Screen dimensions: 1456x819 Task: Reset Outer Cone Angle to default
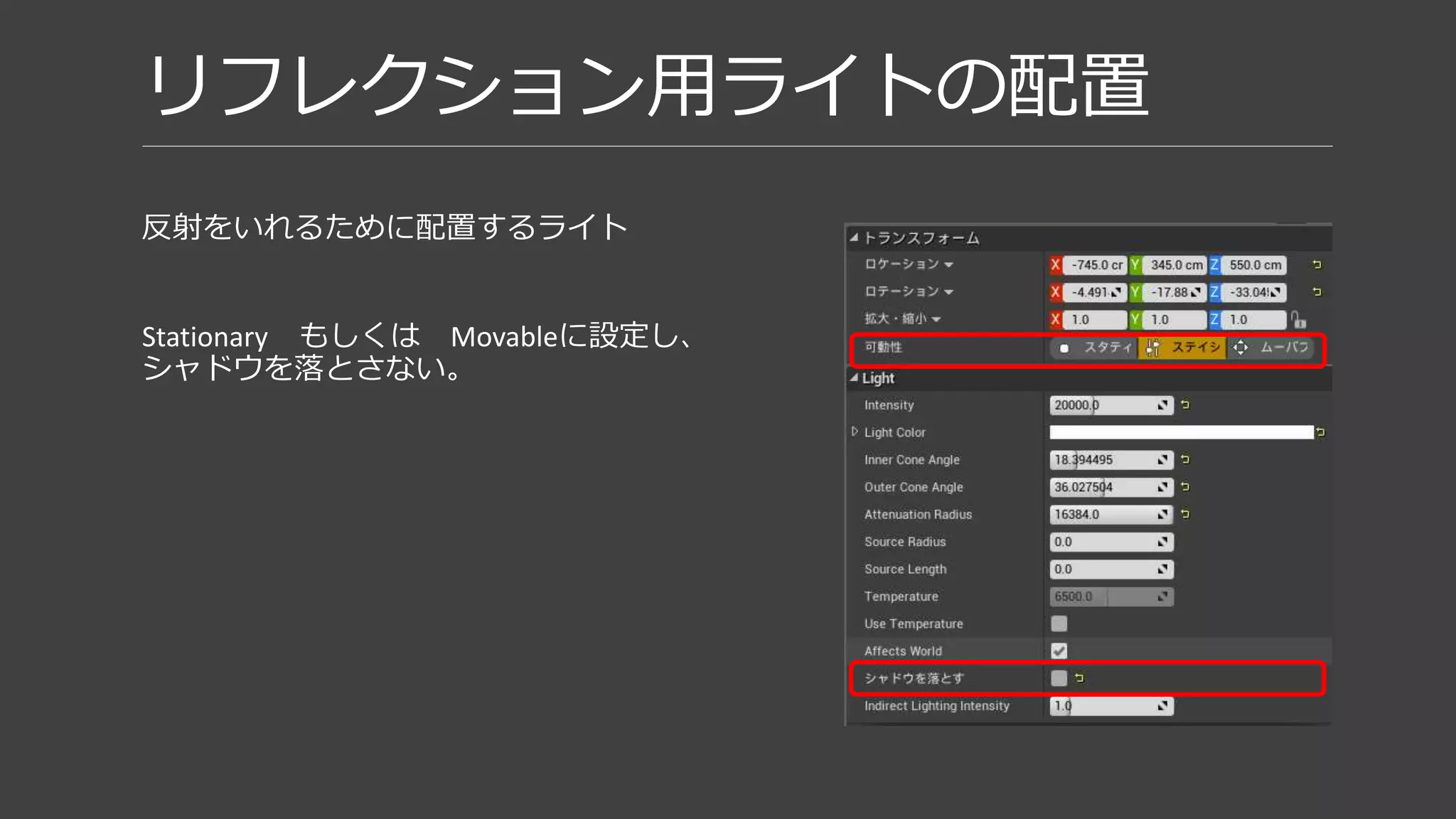click(x=1185, y=487)
